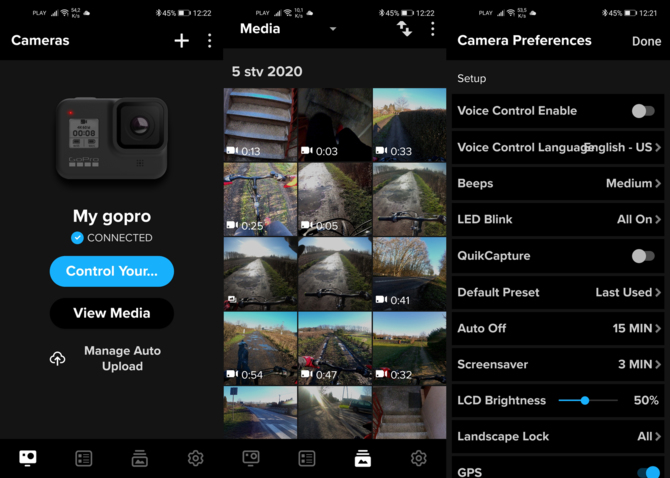The width and height of the screenshot is (670, 478).
Task: Tap the settings gear in Media bottom bar
Action: point(419,458)
